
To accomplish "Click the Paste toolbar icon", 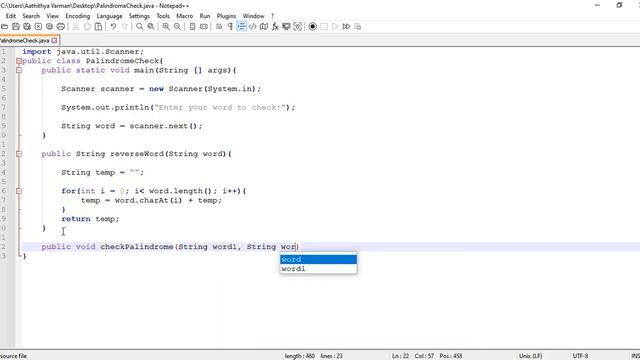I will pos(98,27).
